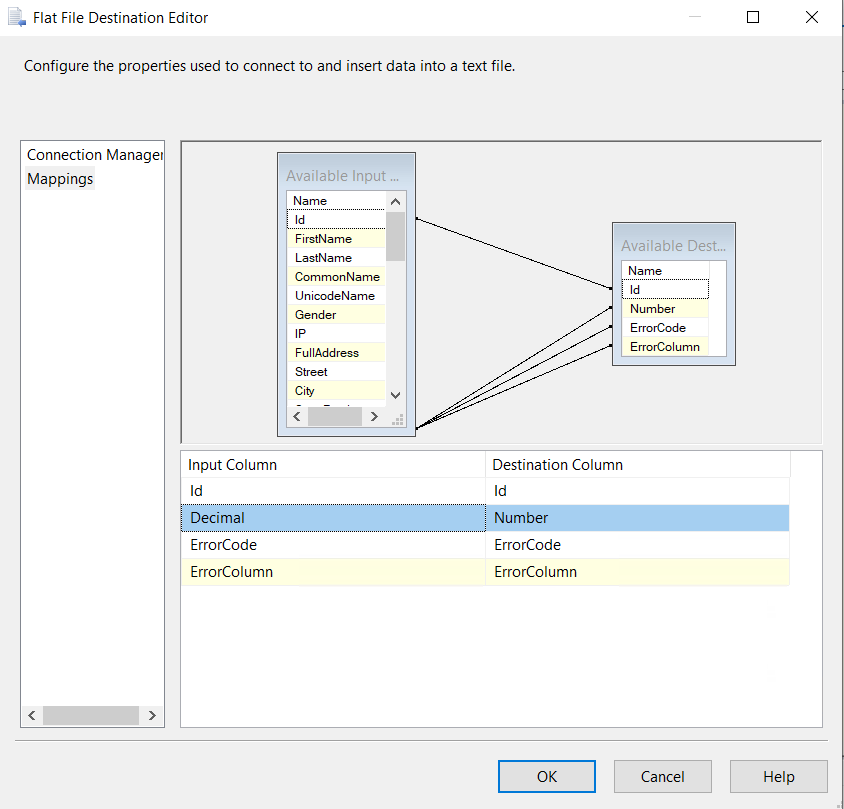Image resolution: width=844 pixels, height=809 pixels.
Task: Switch to the Mappings page
Action: (60, 179)
